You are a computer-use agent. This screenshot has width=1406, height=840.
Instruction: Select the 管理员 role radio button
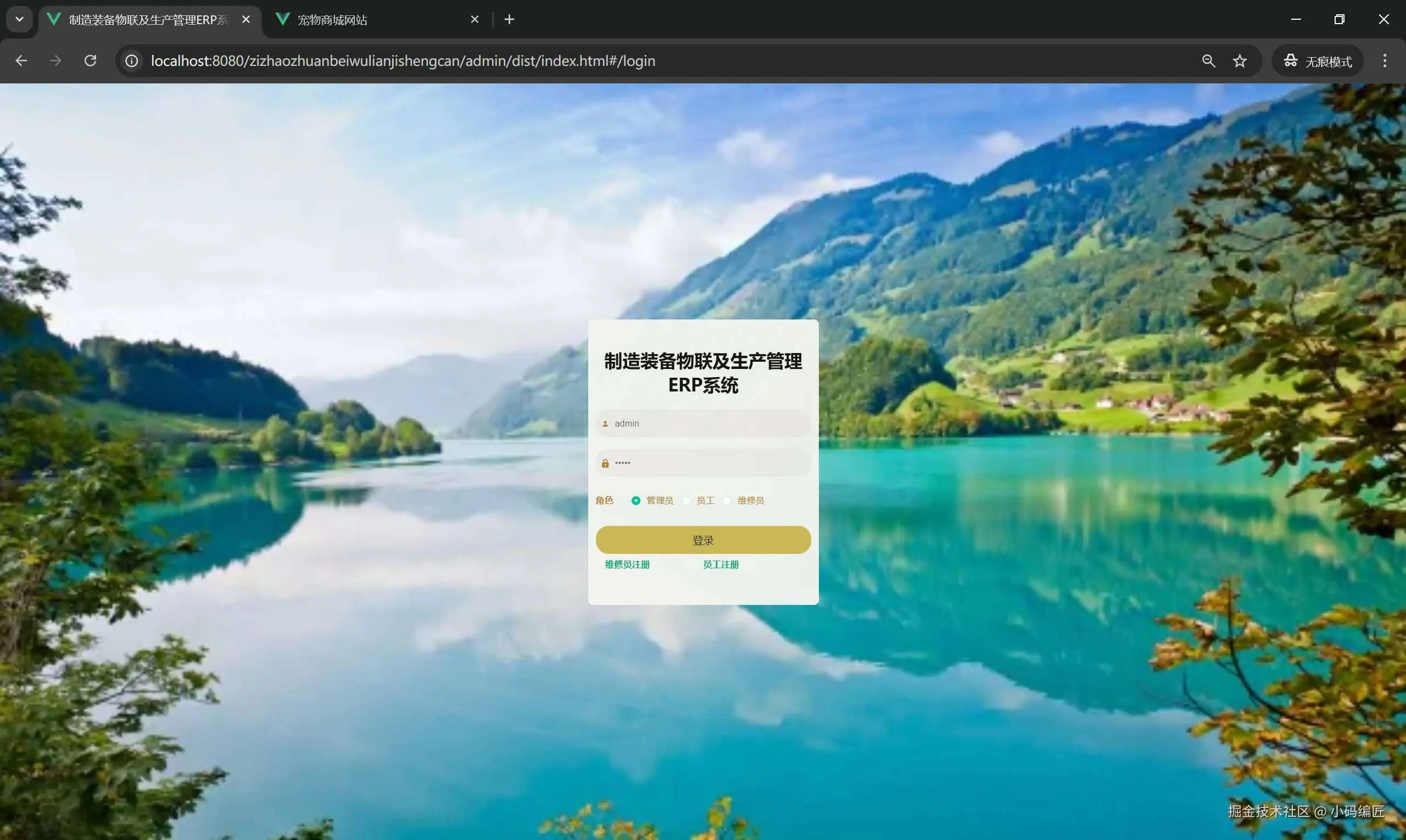636,500
